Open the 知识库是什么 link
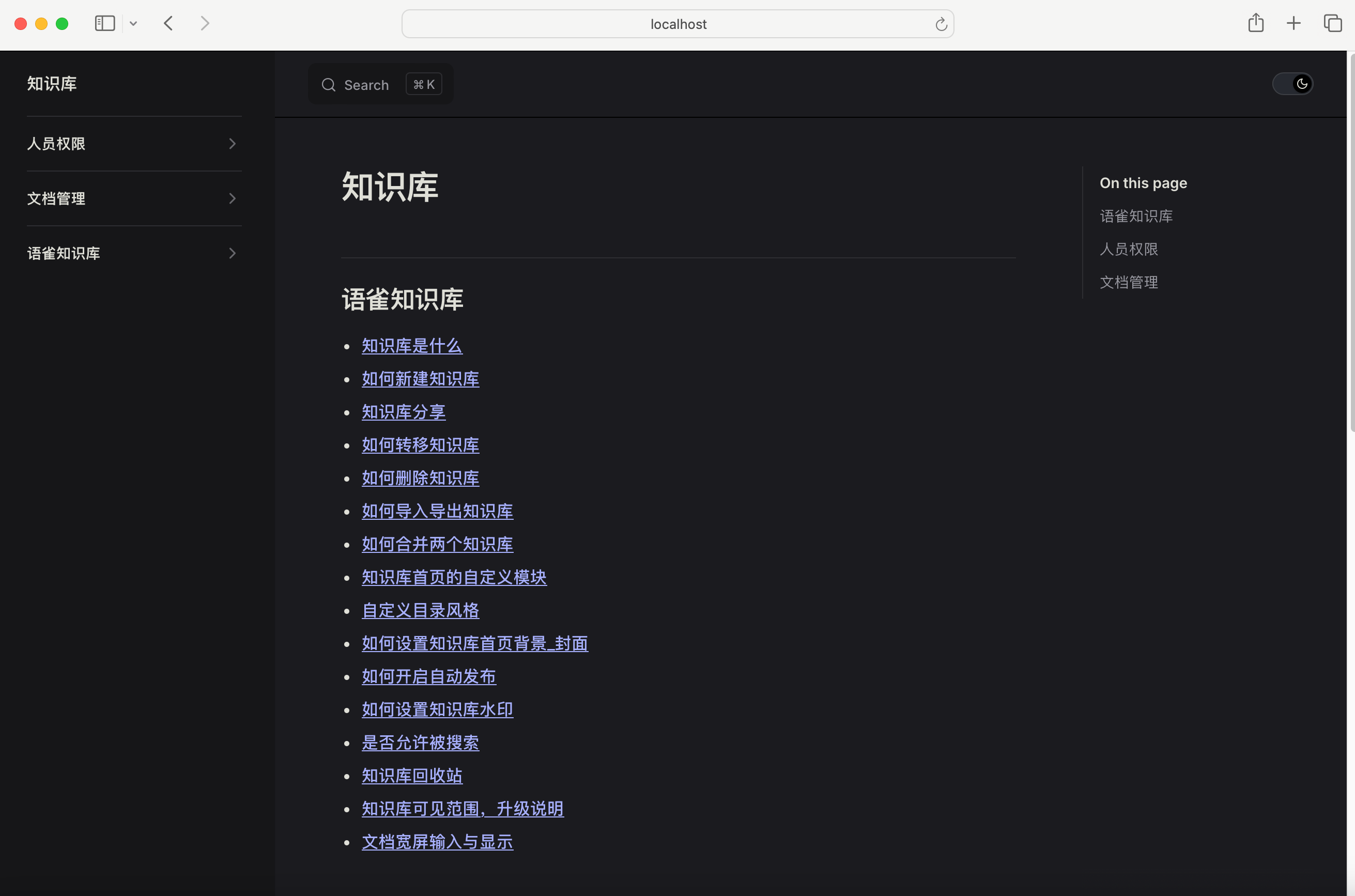 tap(411, 346)
